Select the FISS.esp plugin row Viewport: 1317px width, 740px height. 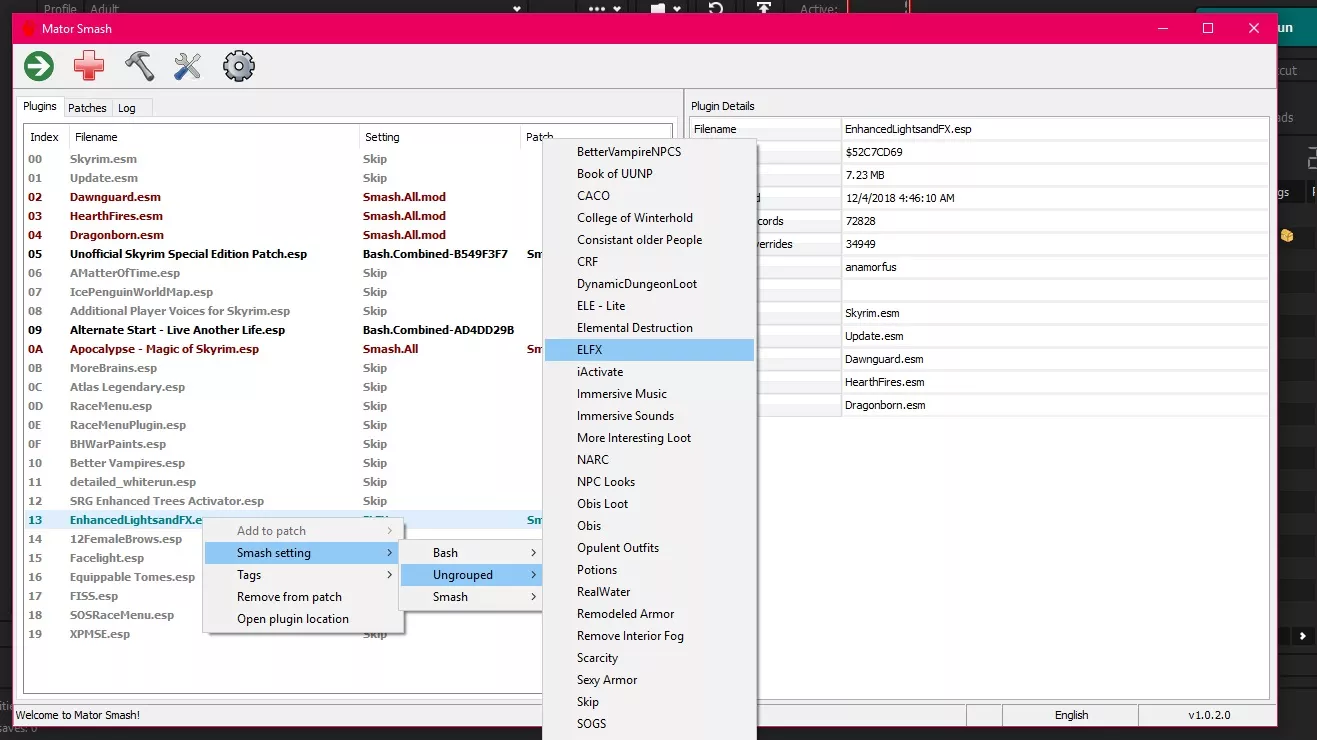(114, 596)
